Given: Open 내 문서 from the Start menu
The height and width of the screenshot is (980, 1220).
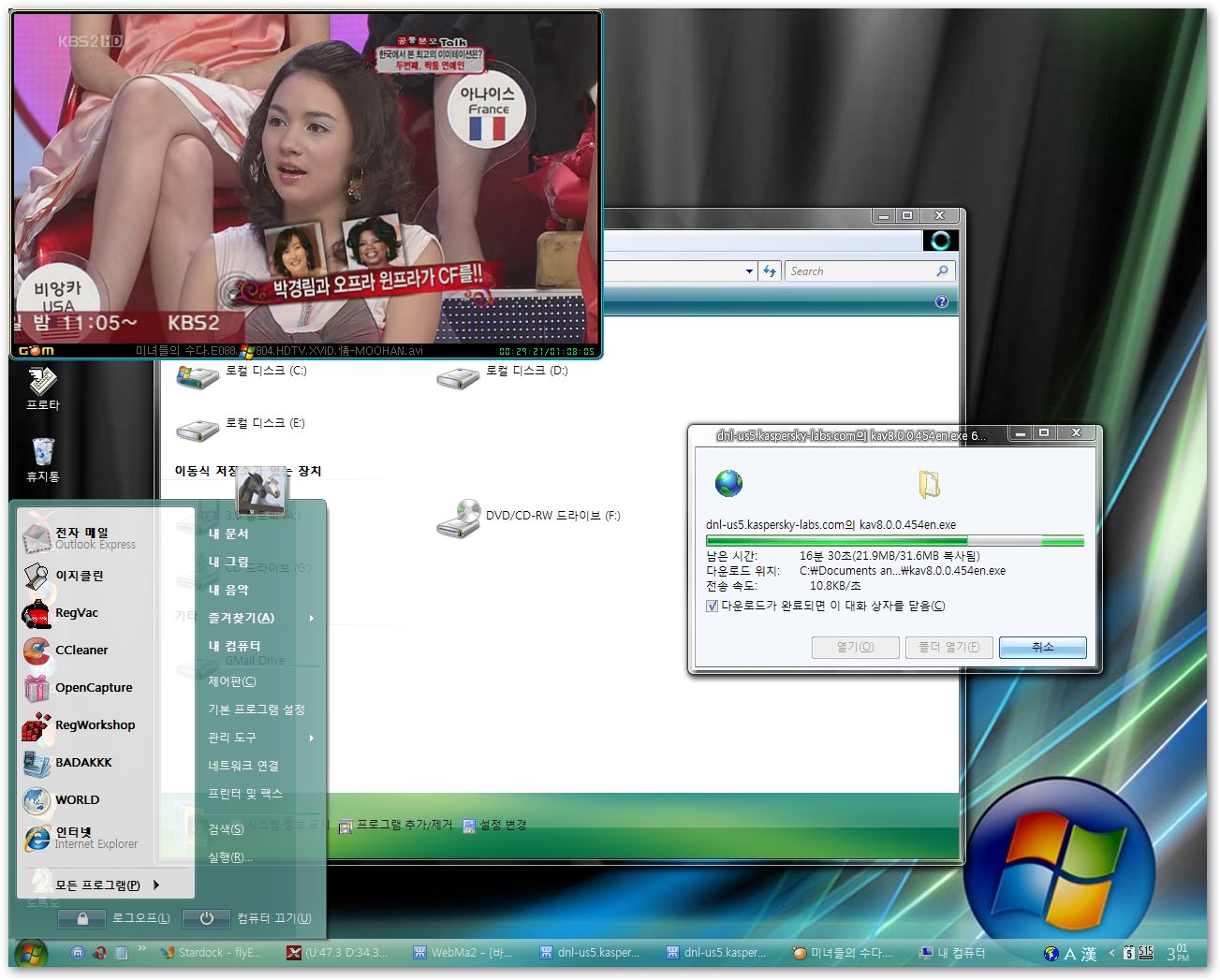Looking at the screenshot, I should 228,534.
